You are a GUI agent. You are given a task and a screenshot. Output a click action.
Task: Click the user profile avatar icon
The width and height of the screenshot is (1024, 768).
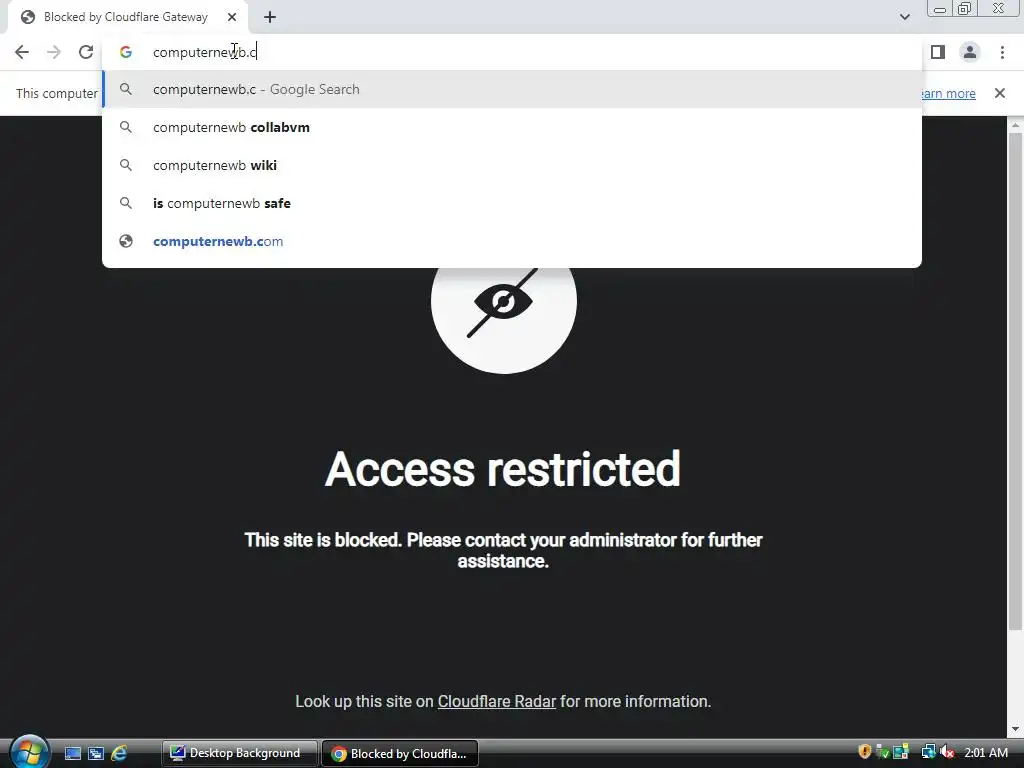(970, 52)
